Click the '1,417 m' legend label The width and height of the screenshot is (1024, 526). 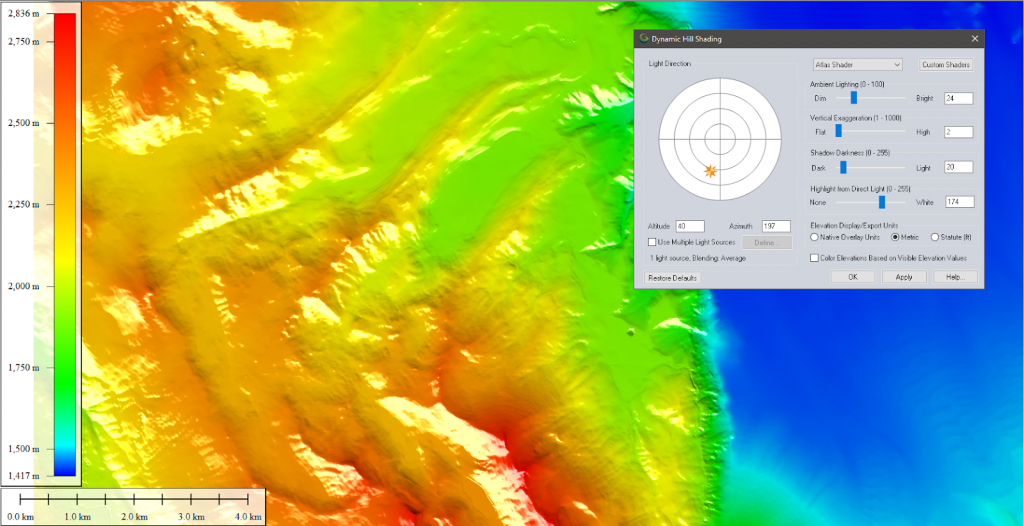point(24,474)
